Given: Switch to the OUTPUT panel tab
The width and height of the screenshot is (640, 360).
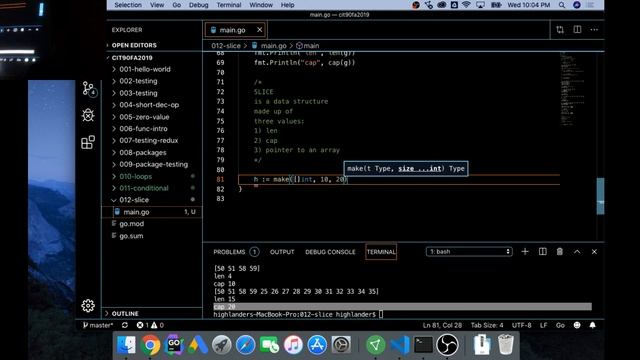Looking at the screenshot, I should [282, 252].
